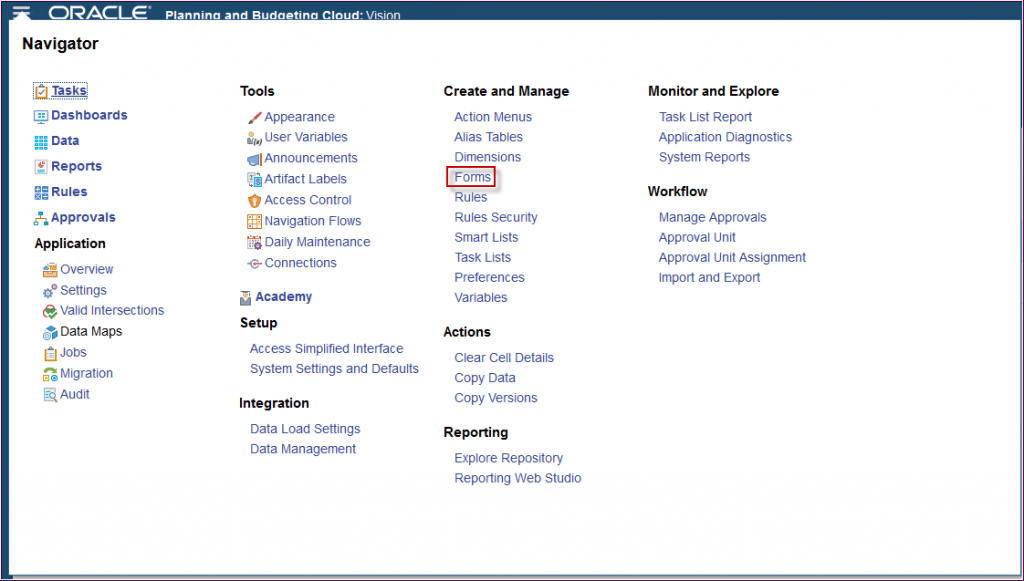Click the Valid Intersections icon
The height and width of the screenshot is (581, 1024).
[50, 311]
